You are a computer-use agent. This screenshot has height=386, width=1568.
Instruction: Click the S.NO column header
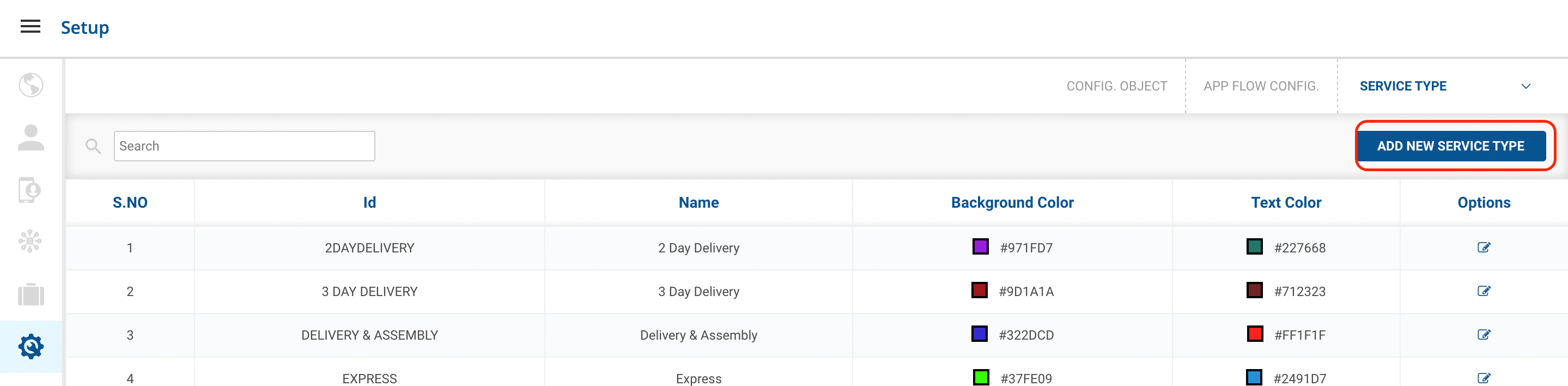130,203
